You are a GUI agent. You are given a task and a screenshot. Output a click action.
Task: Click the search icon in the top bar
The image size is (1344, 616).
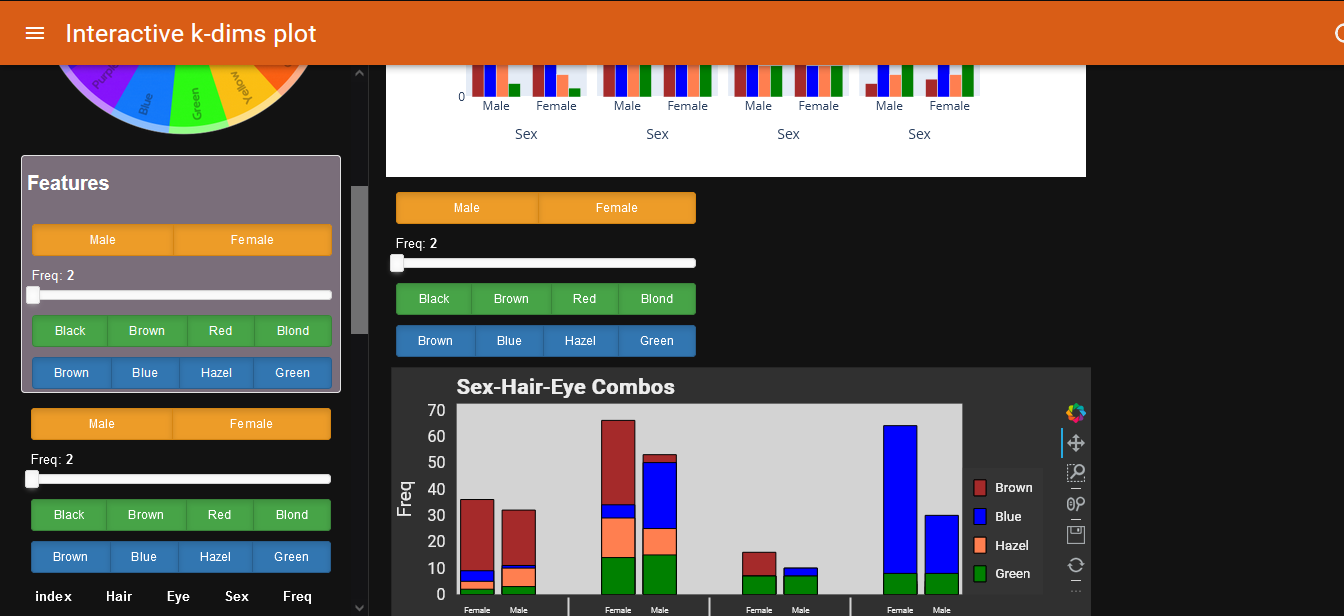tap(1340, 32)
